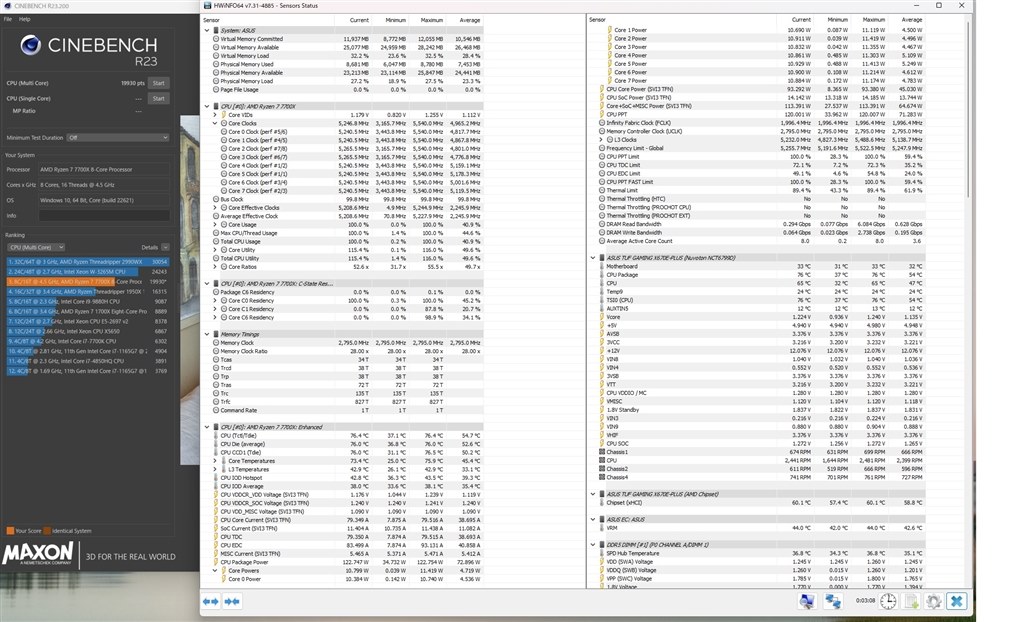Select the Intel Xeon W-3265M ranking entry
Image resolution: width=1024 pixels, height=622 pixels.
tap(88, 272)
